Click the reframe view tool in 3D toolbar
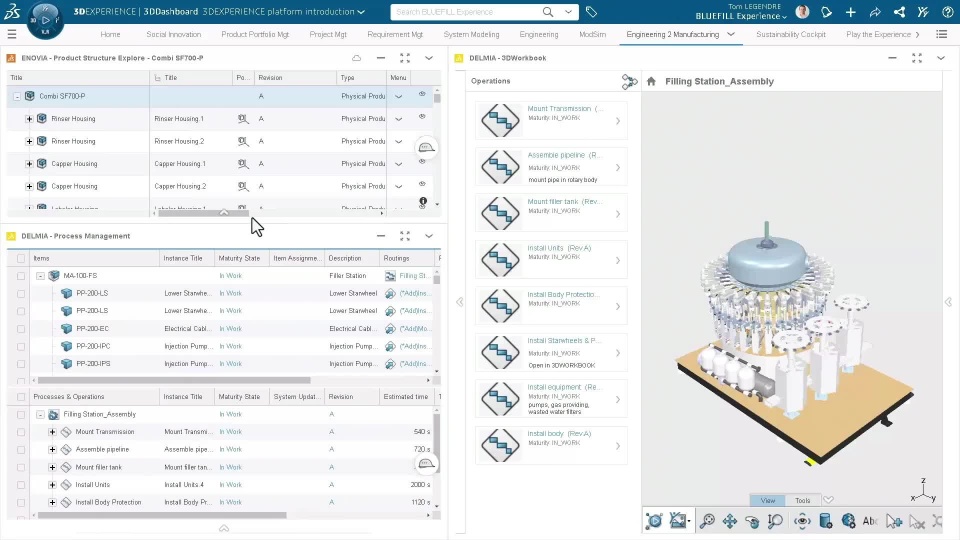 (x=654, y=521)
